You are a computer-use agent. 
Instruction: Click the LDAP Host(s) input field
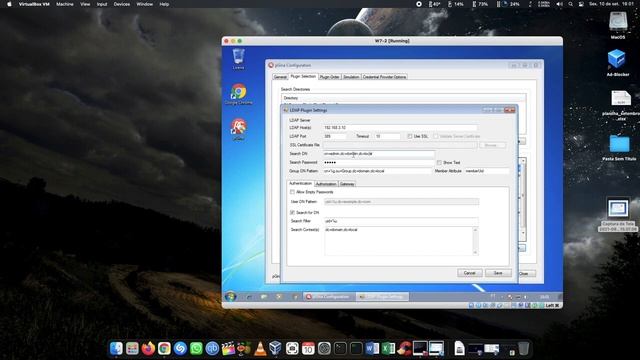pyautogui.click(x=400, y=128)
